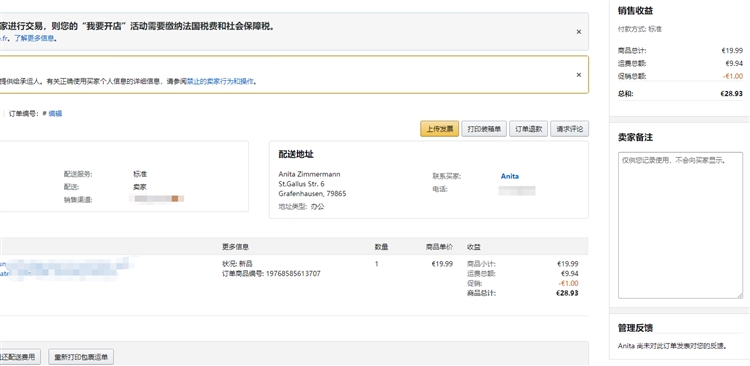Select the street address St.Gallus Str. 6
Viewport: 750px width, 366px height.
pyautogui.click(x=301, y=184)
